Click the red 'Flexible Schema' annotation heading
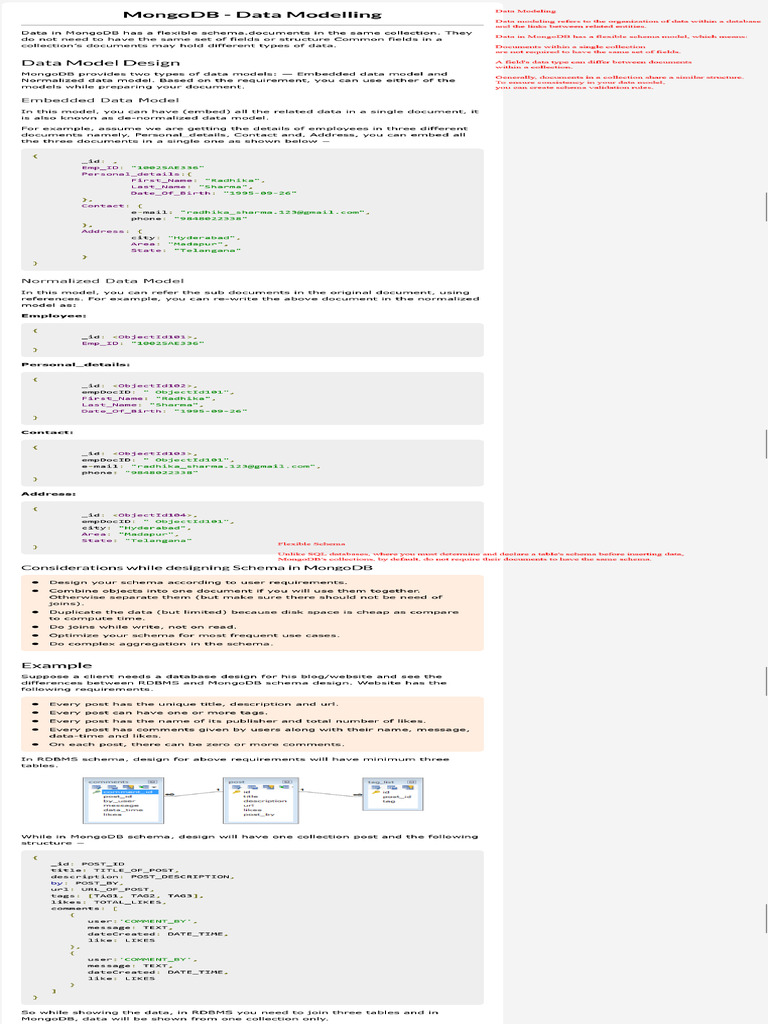This screenshot has height=1024, width=768. 312,543
